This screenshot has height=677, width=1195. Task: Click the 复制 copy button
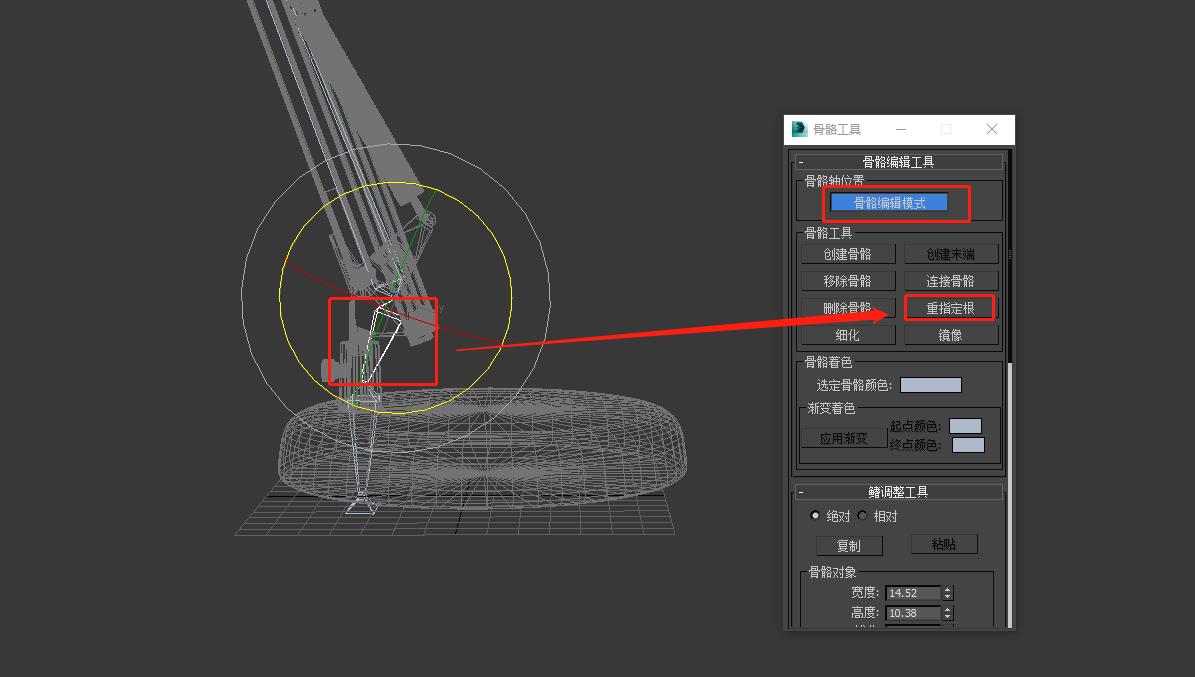tap(848, 546)
